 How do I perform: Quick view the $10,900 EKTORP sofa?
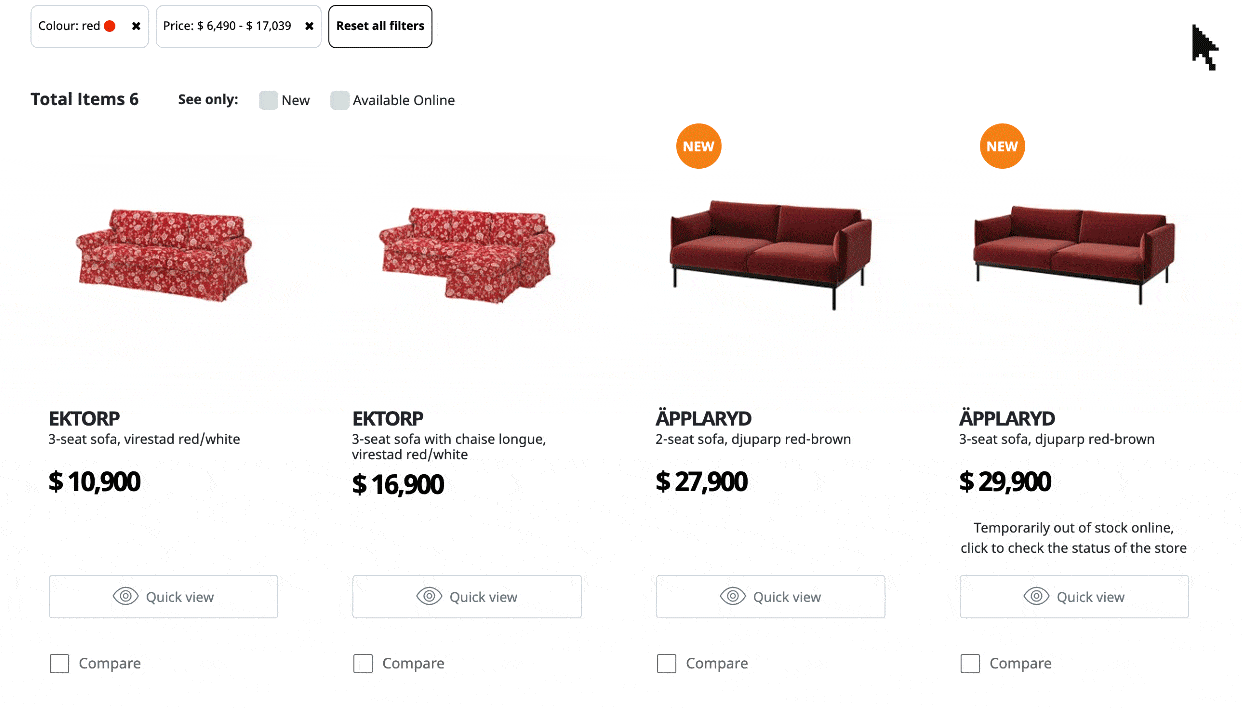(x=163, y=597)
